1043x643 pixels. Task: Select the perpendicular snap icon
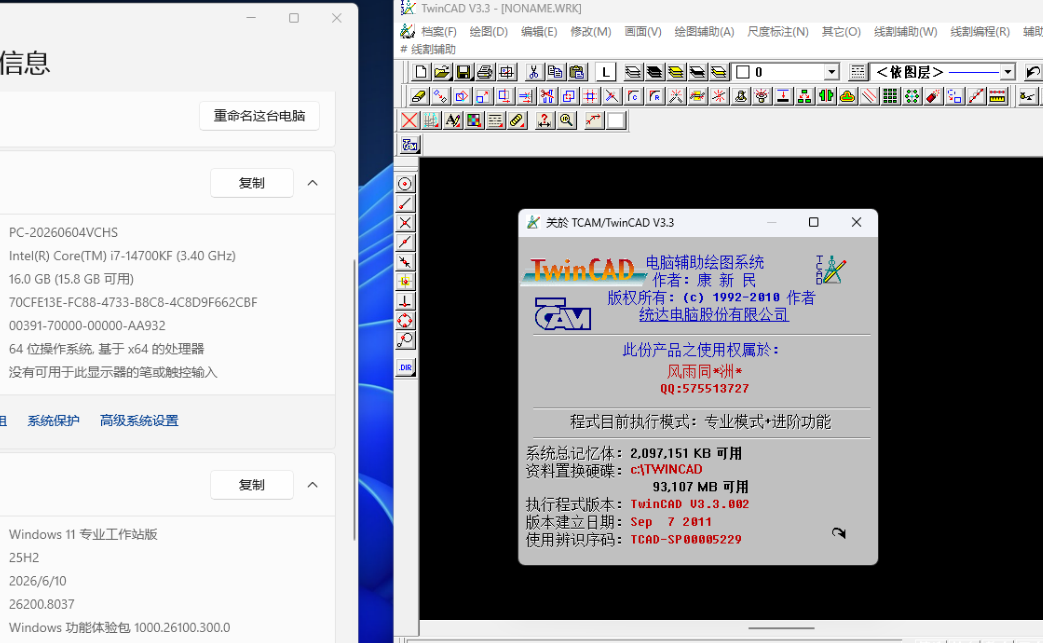405,301
